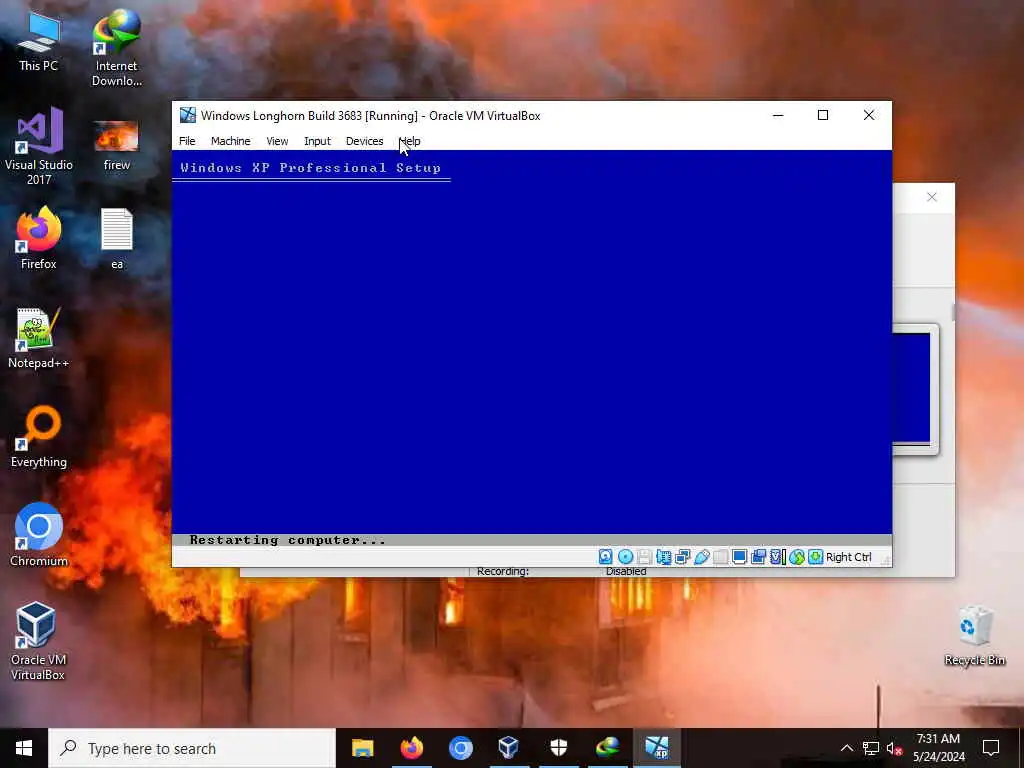Click the running XP VM taskbar button
1024x768 pixels.
[657, 748]
